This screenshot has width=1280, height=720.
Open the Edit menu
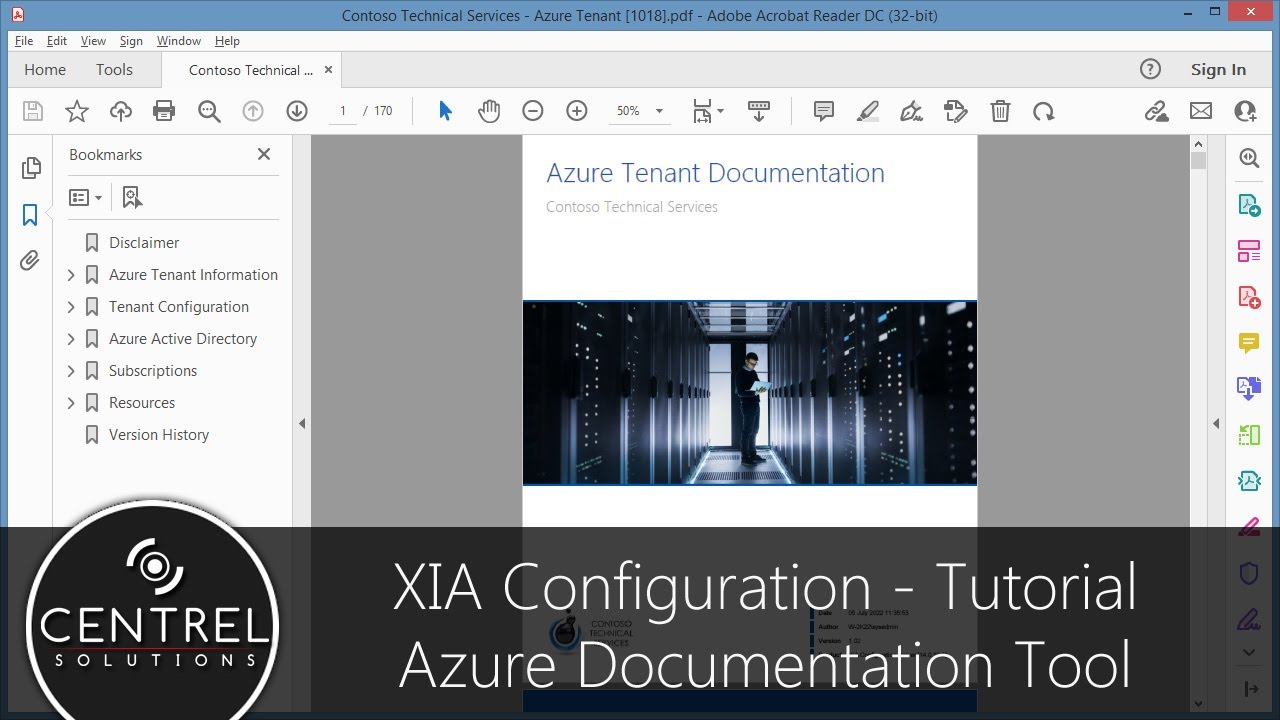57,41
